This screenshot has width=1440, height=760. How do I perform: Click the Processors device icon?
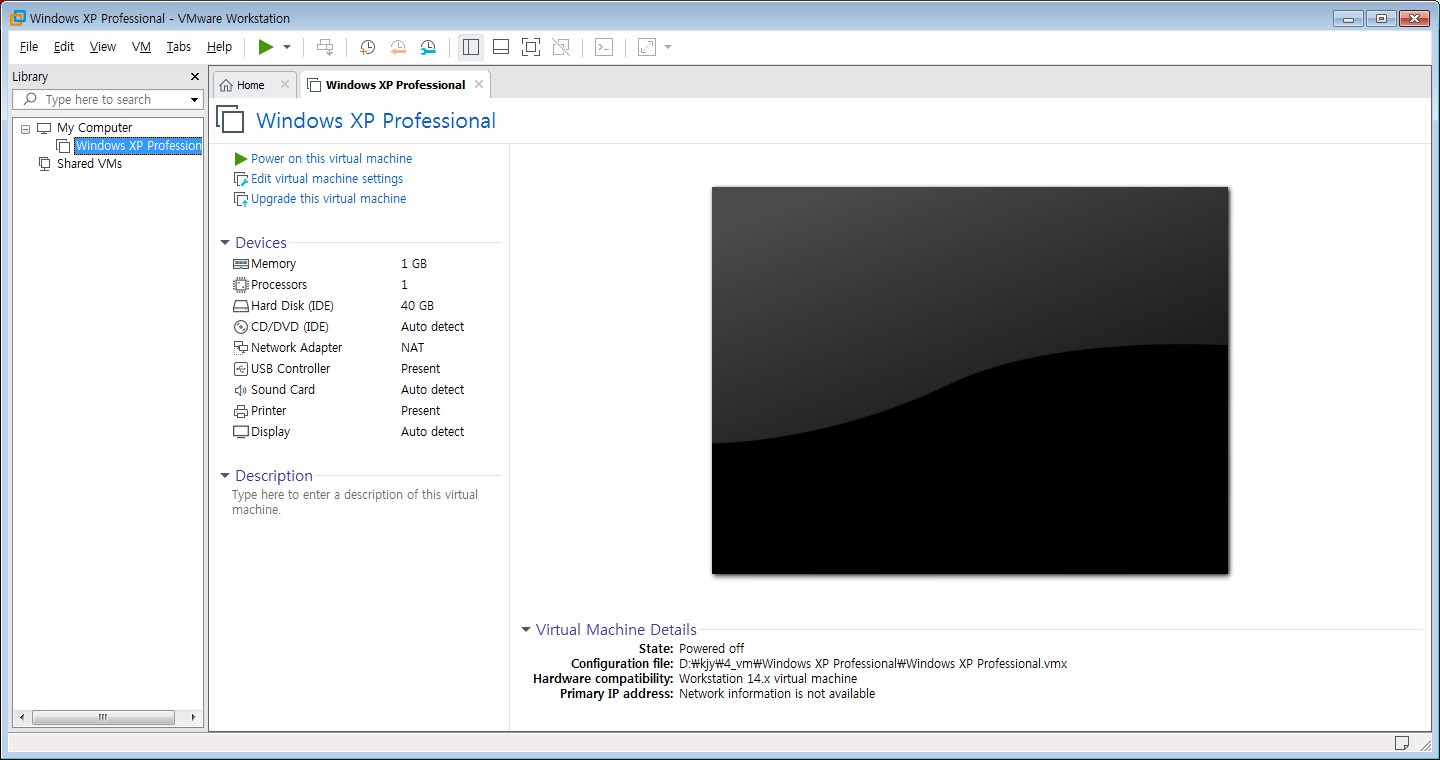pos(240,285)
